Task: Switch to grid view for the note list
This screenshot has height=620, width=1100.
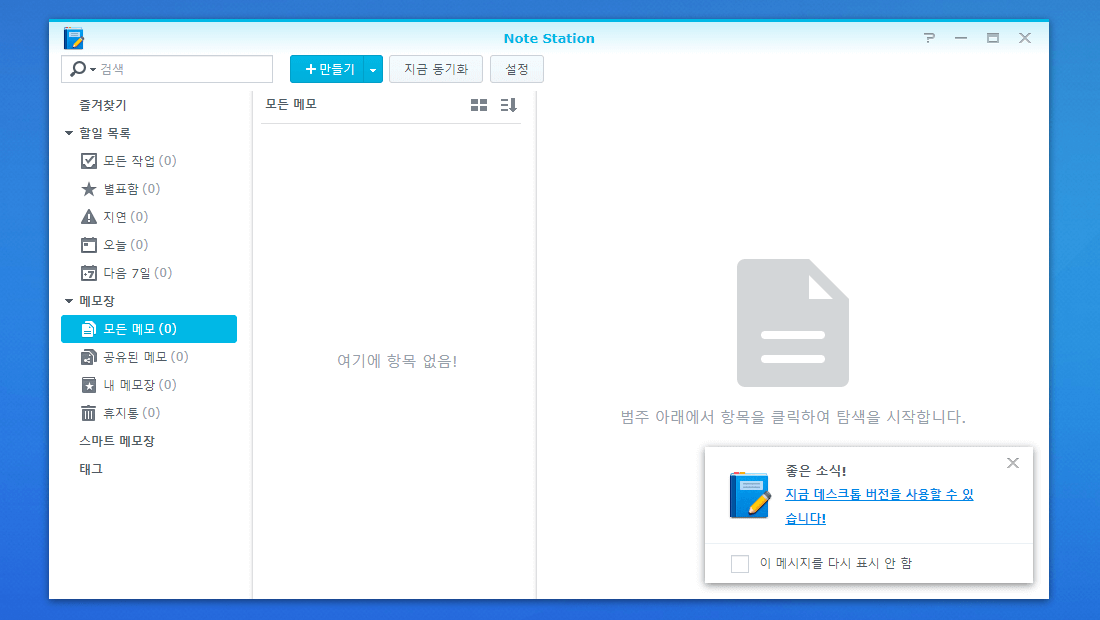Action: [479, 105]
